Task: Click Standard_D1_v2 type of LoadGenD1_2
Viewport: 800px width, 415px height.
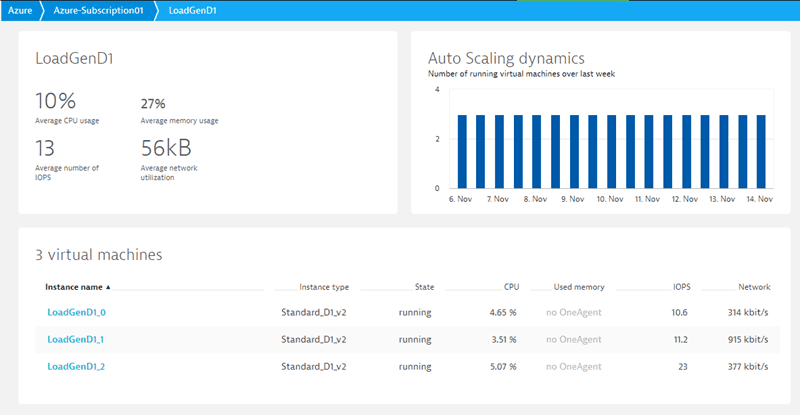Action: click(314, 367)
